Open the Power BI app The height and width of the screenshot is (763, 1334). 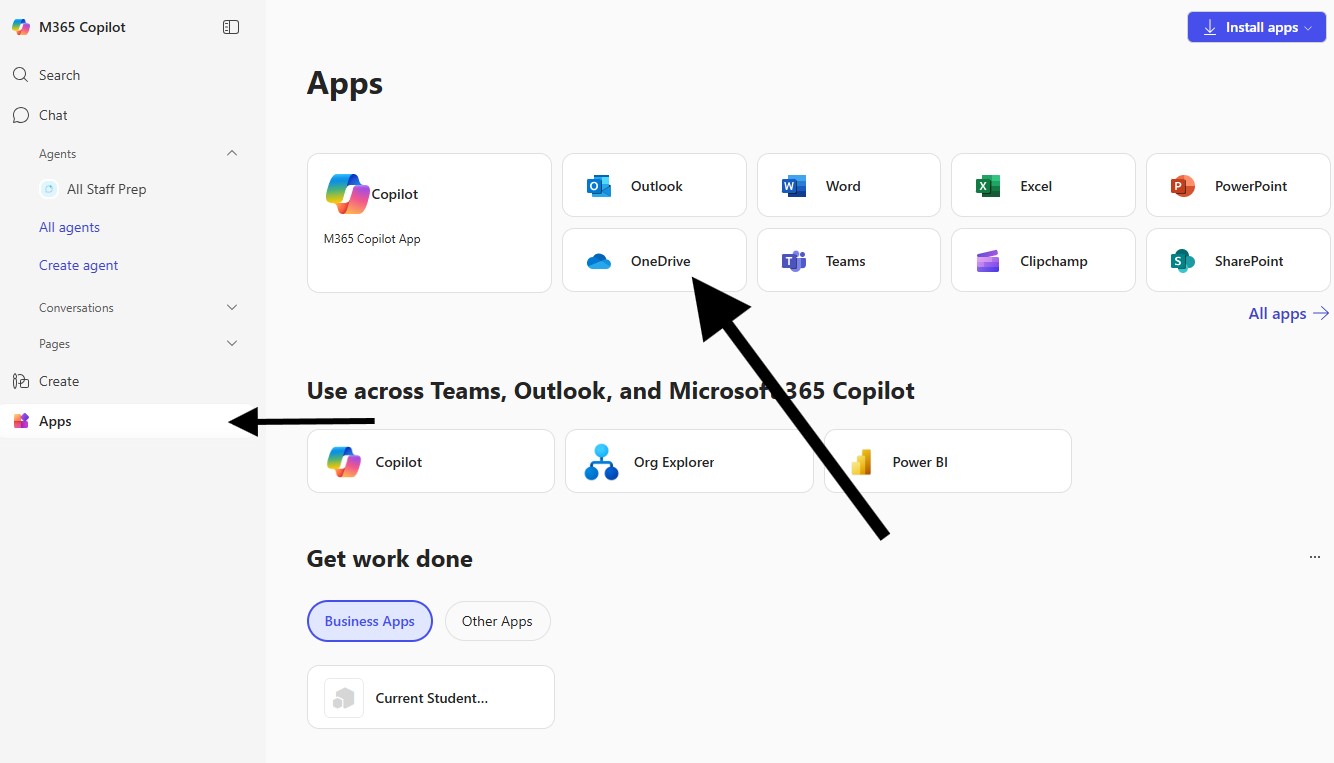(946, 462)
